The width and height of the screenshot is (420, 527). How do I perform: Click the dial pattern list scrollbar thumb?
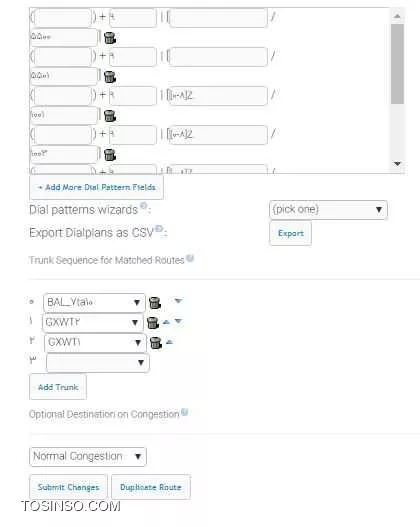(x=397, y=64)
